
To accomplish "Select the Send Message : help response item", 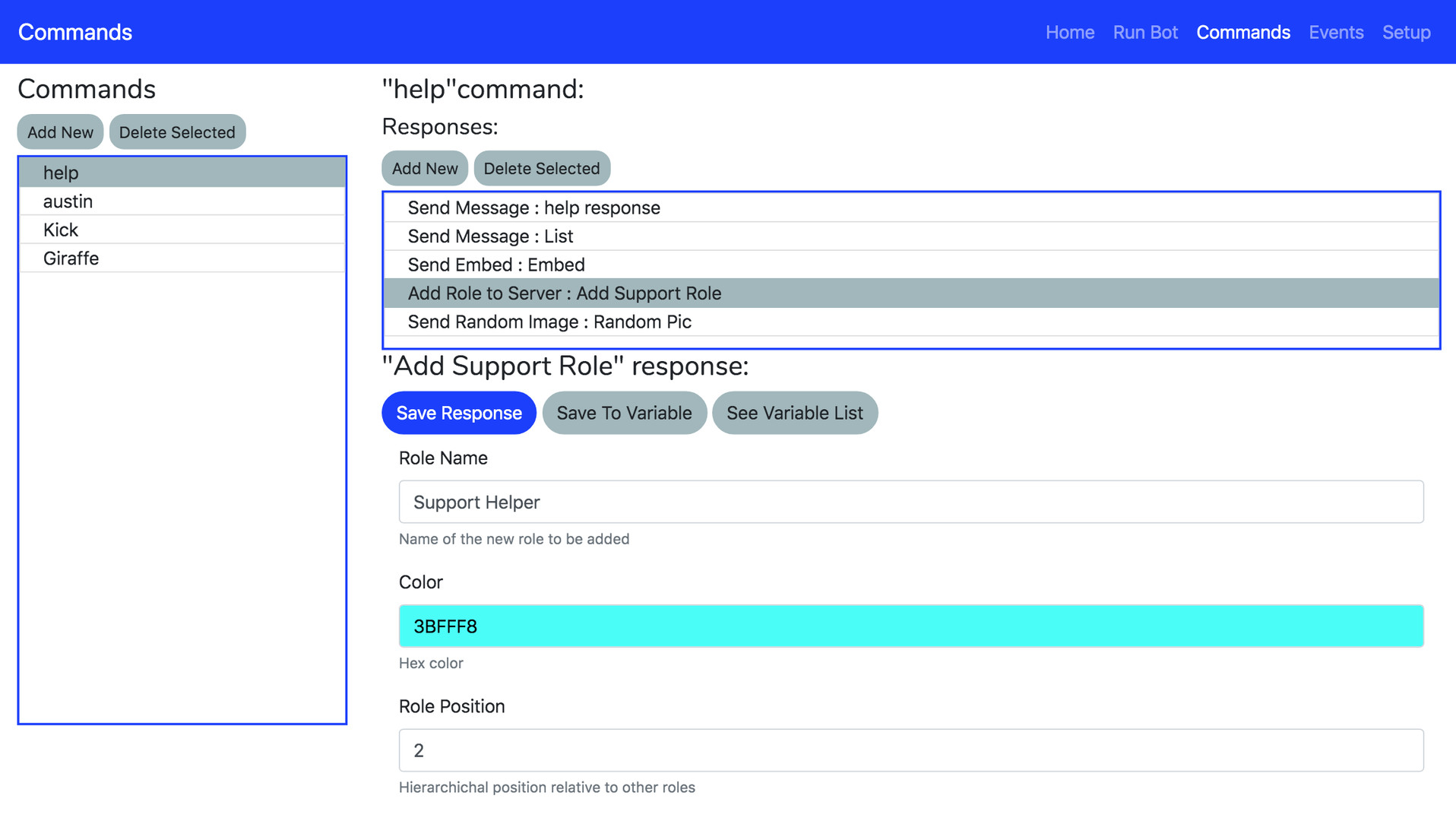I will pyautogui.click(x=533, y=208).
